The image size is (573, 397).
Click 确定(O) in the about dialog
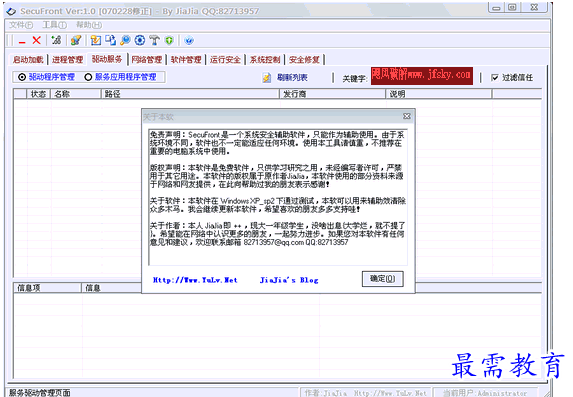[383, 279]
